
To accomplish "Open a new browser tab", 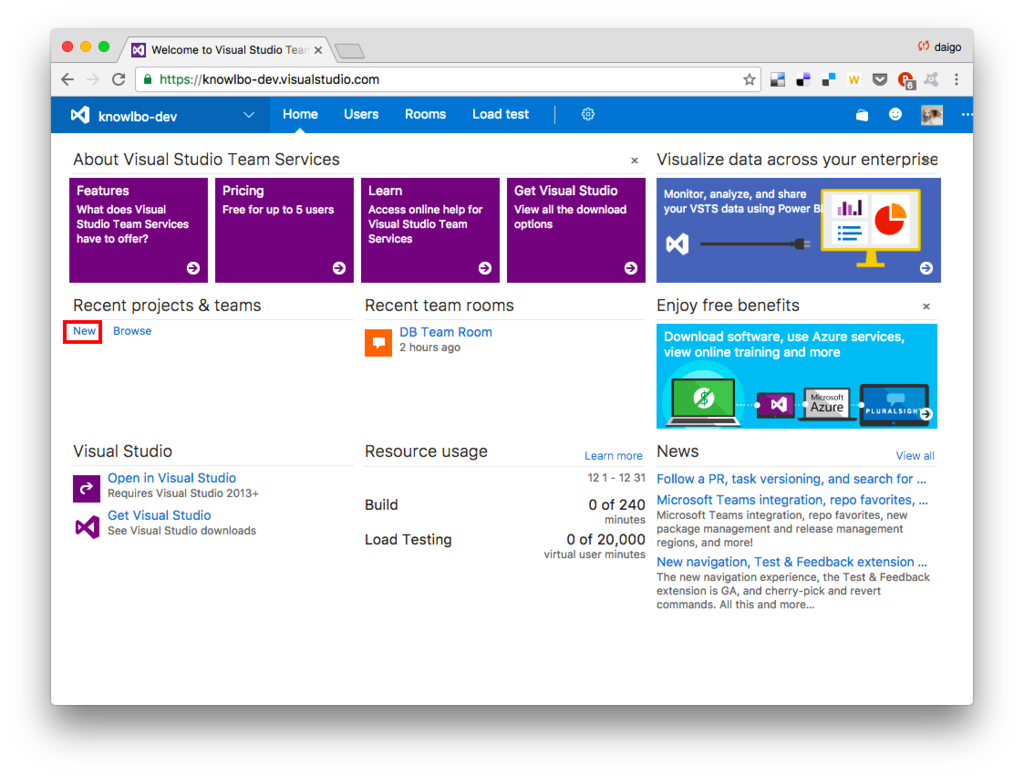I will [350, 51].
